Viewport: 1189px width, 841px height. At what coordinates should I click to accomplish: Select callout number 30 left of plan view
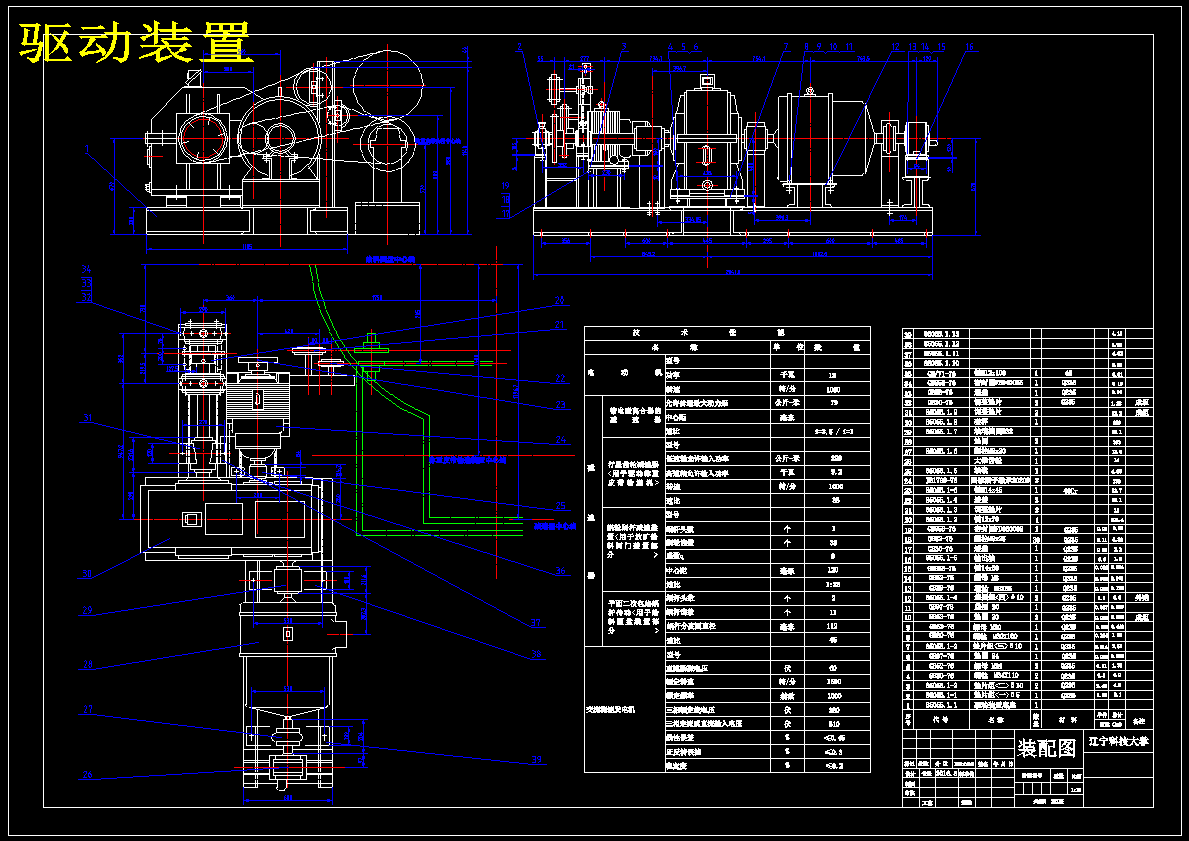(87, 575)
